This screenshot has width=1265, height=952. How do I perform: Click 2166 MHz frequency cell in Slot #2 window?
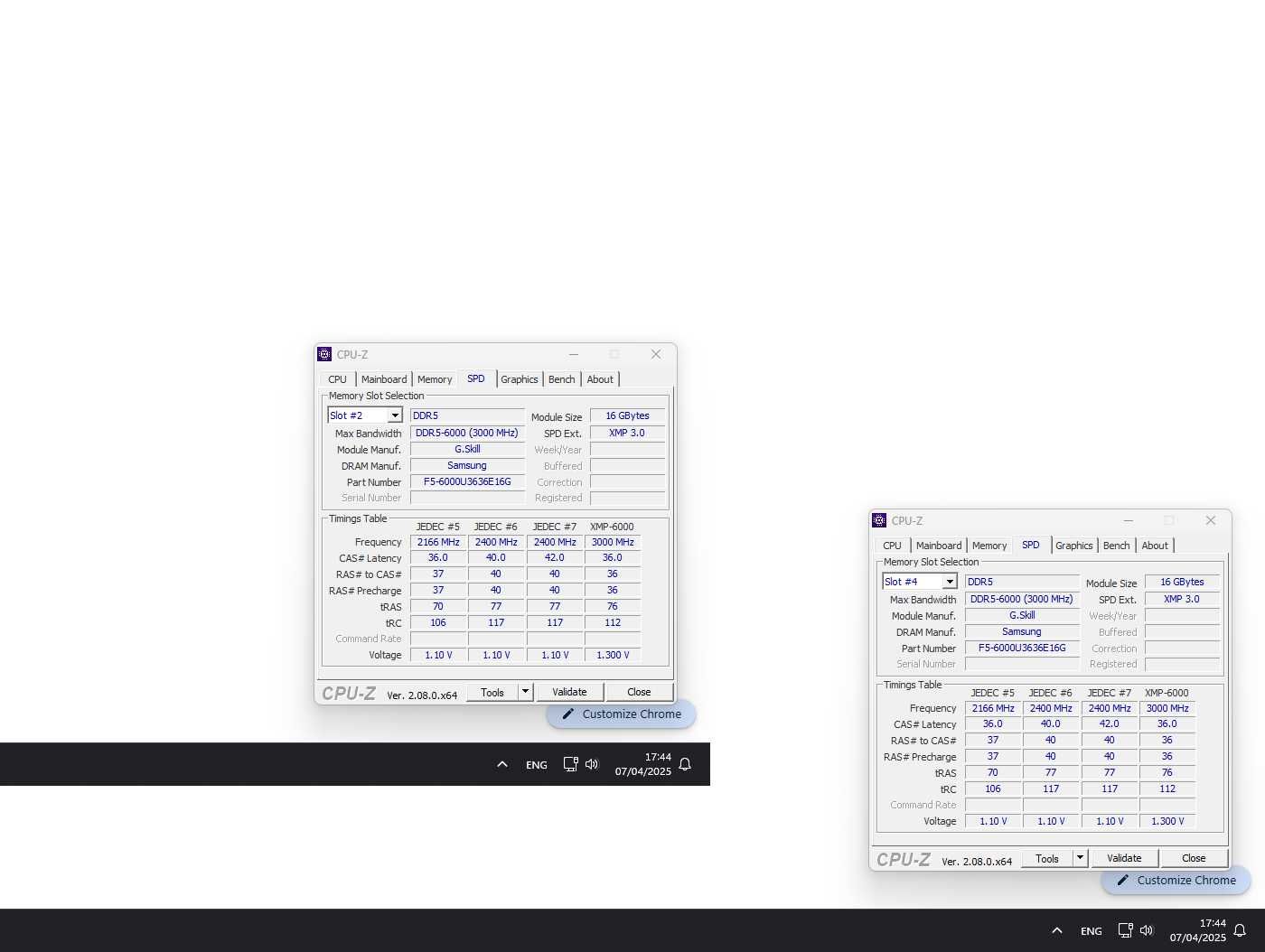[x=438, y=542]
